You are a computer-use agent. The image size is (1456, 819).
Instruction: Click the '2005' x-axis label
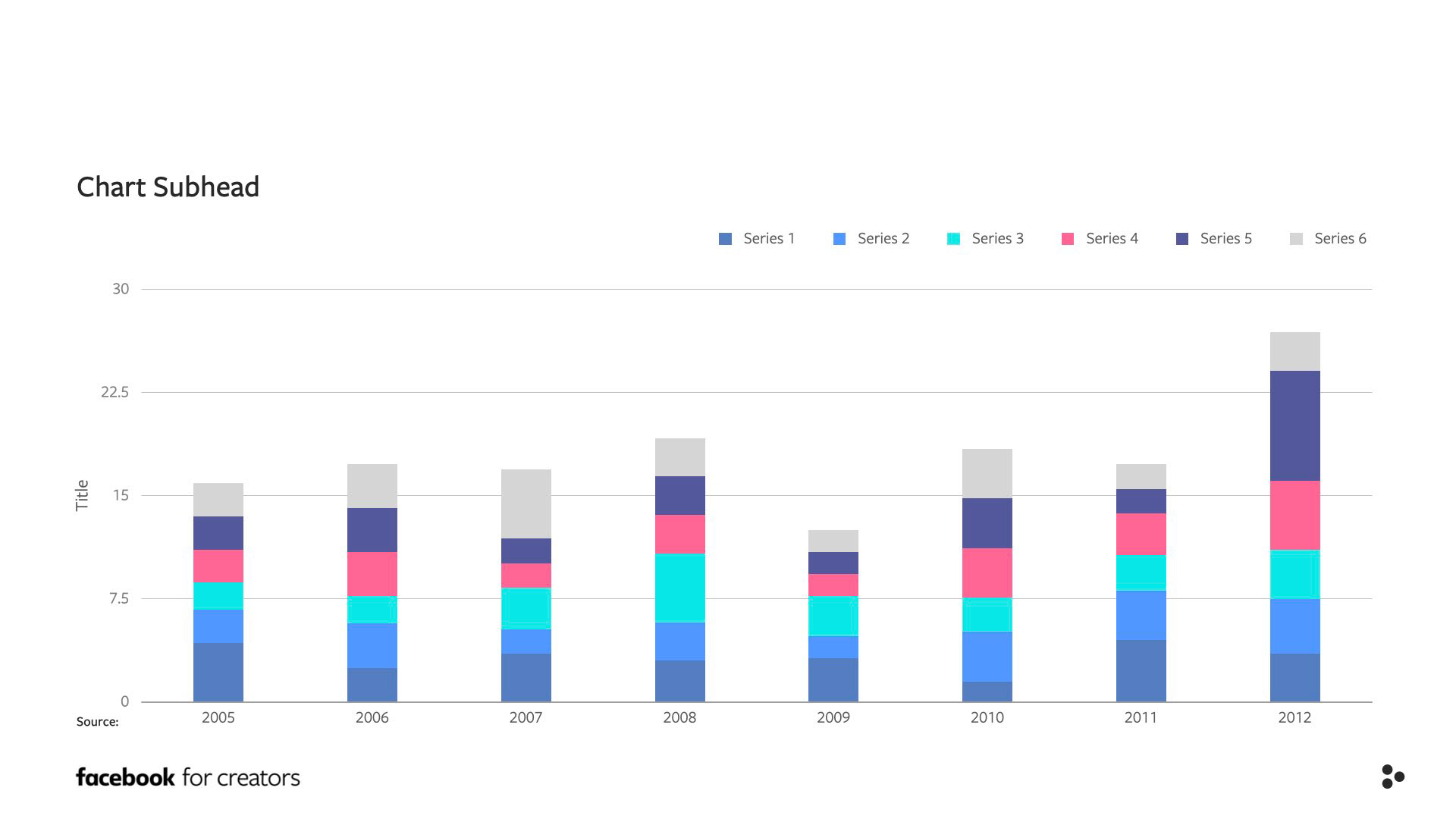(x=218, y=717)
